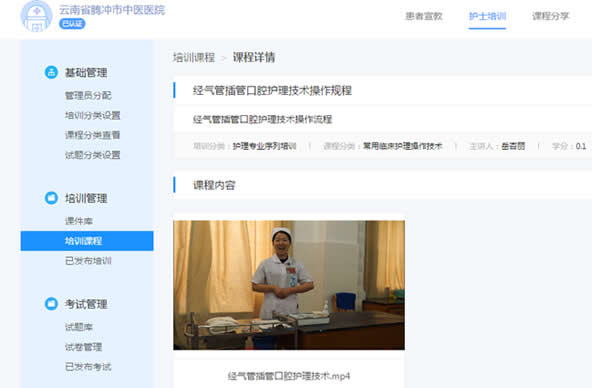
Task: Go back via 培训课程 breadcrumb
Action: click(x=194, y=57)
